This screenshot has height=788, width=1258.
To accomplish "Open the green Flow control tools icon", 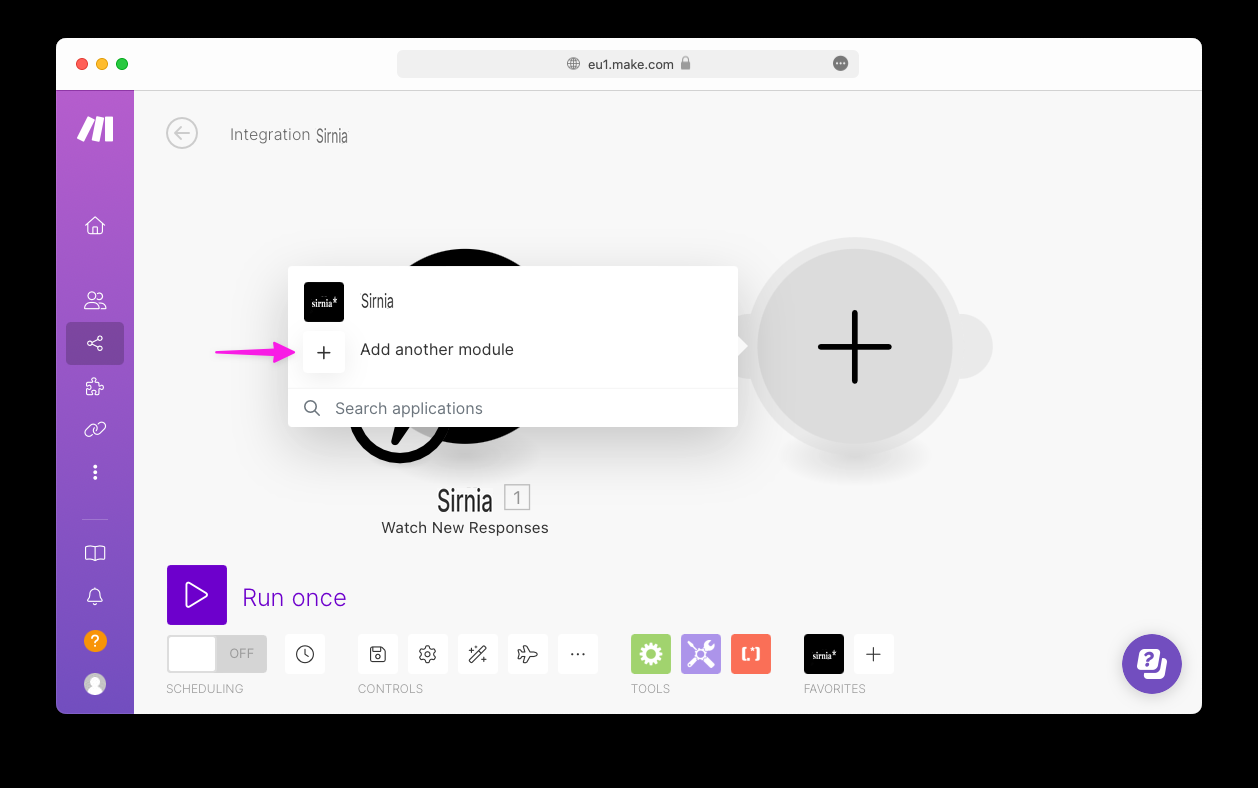I will click(651, 654).
